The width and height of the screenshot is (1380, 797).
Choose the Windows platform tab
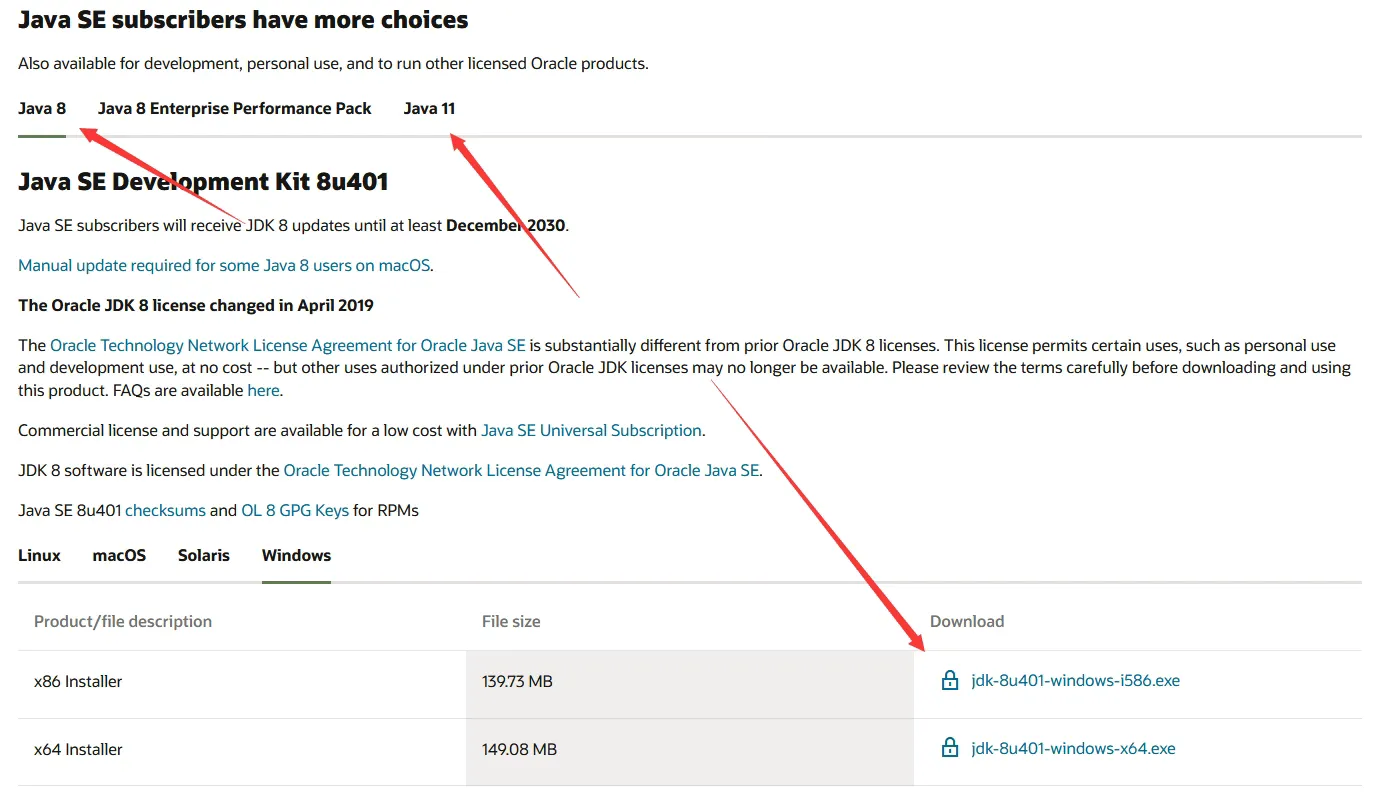coord(296,555)
